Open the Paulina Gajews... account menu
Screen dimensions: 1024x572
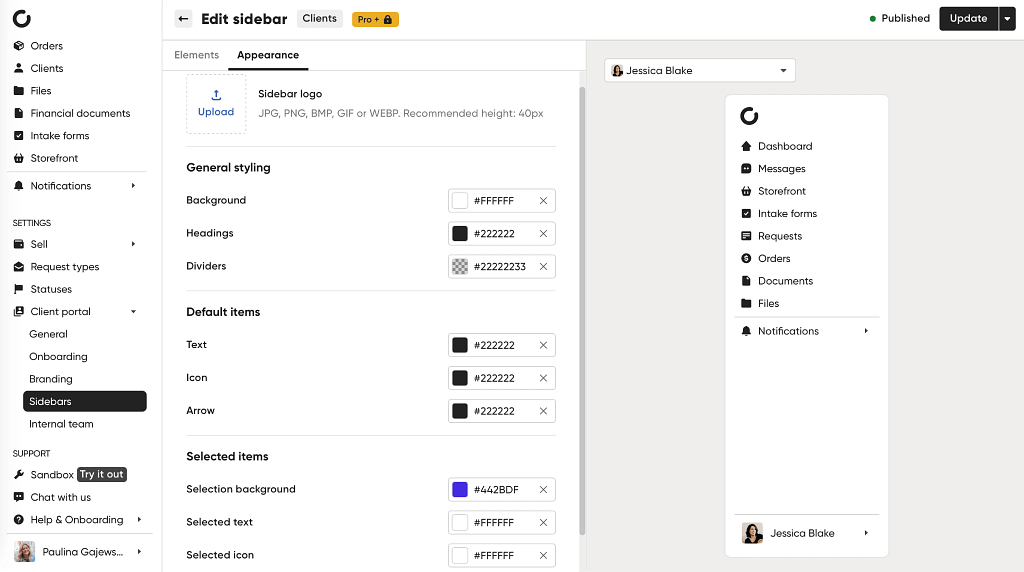[x=78, y=552]
